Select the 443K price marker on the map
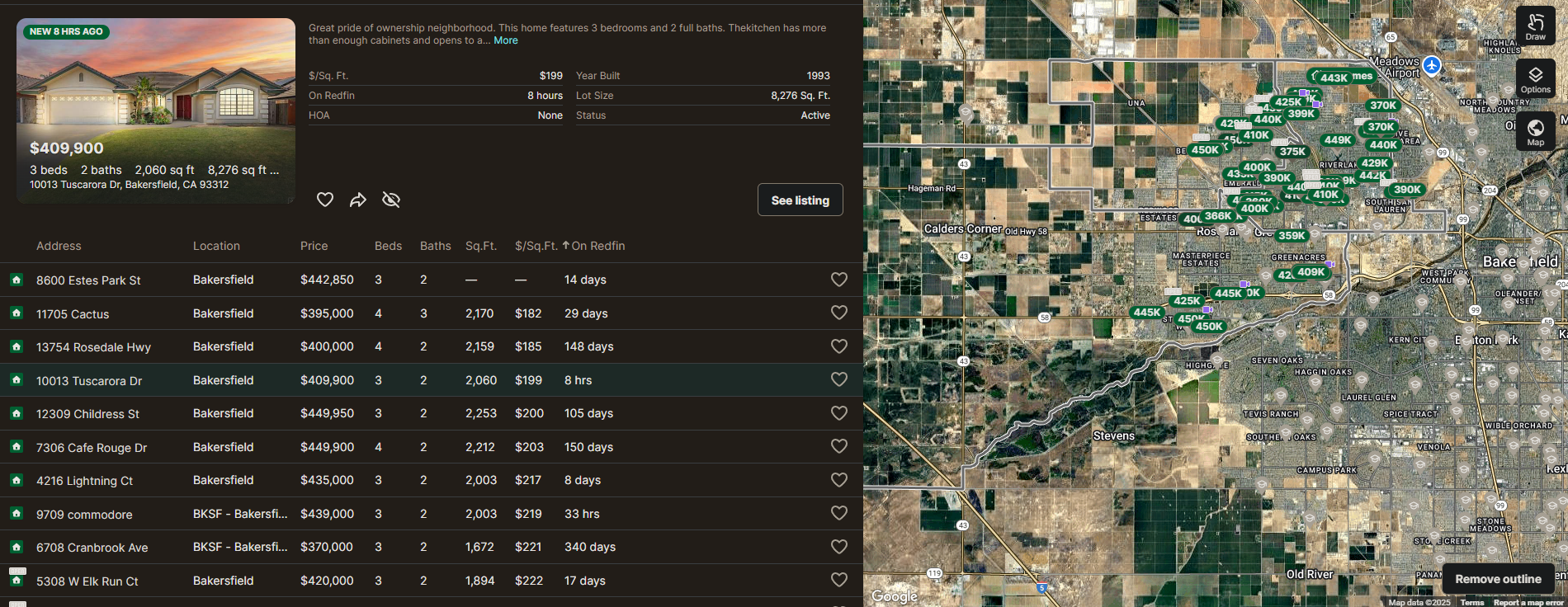The width and height of the screenshot is (1568, 607). [1334, 78]
